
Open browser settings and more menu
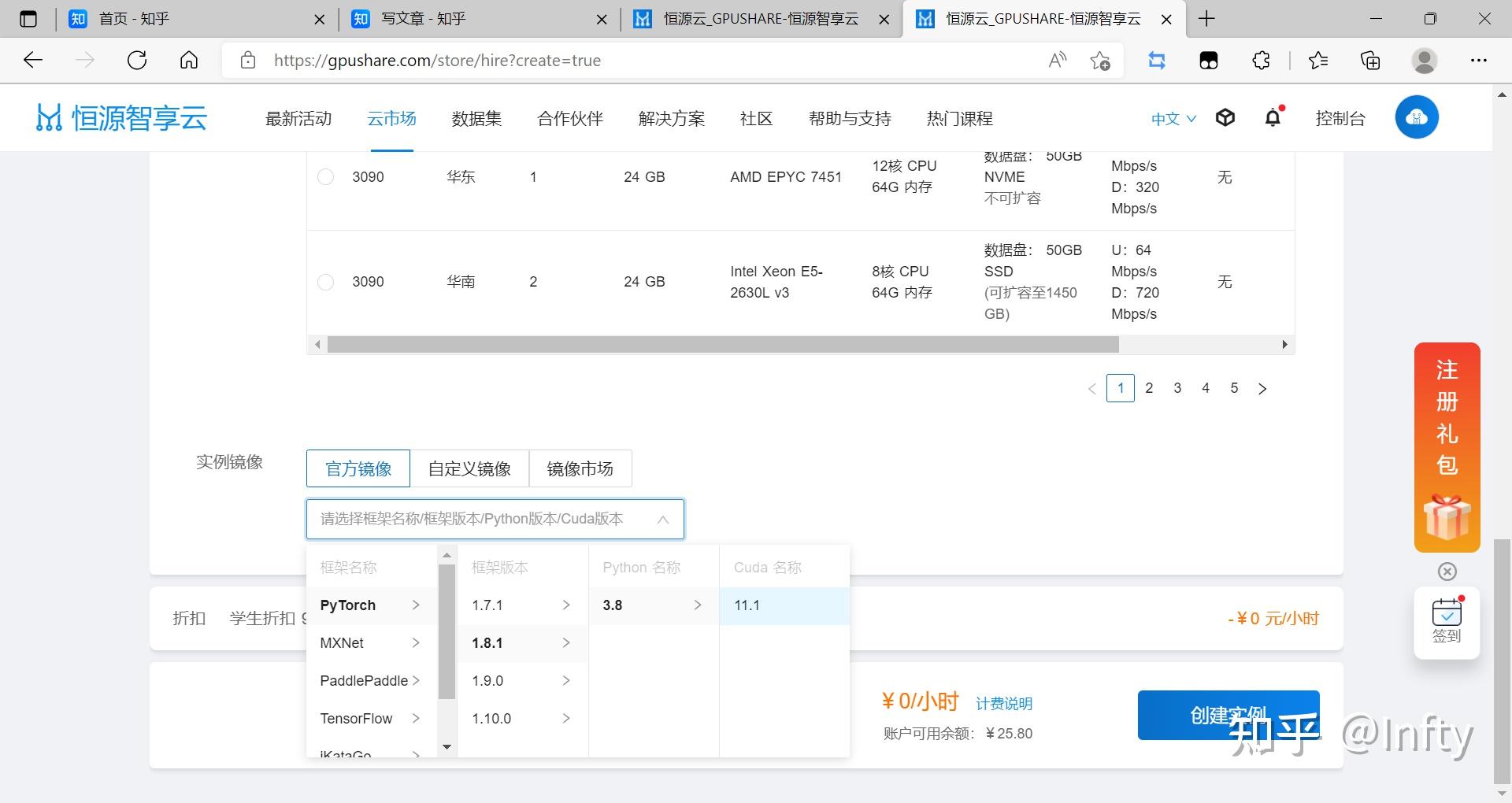pos(1479,61)
